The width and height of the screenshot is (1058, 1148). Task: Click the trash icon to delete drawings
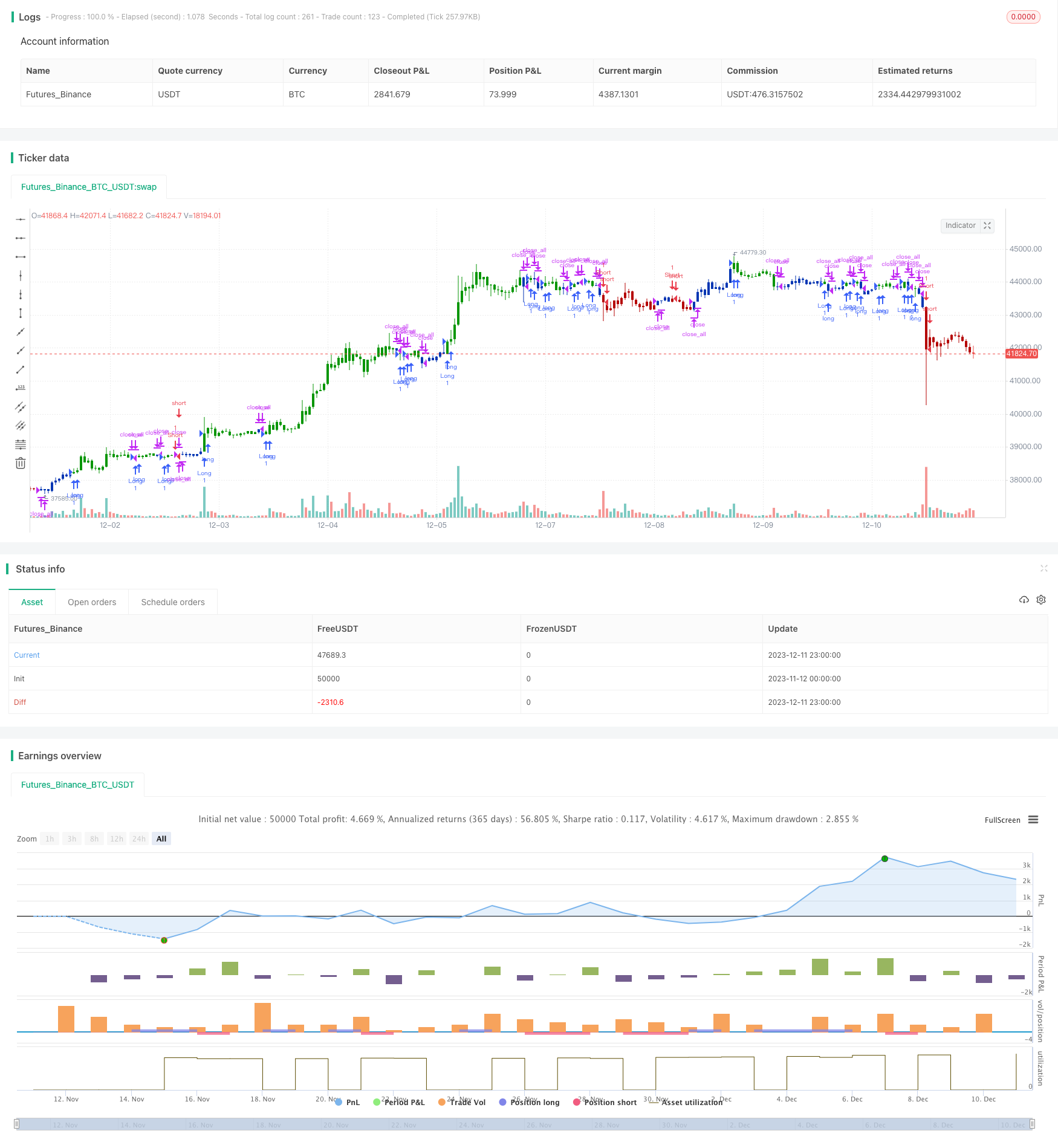click(21, 463)
